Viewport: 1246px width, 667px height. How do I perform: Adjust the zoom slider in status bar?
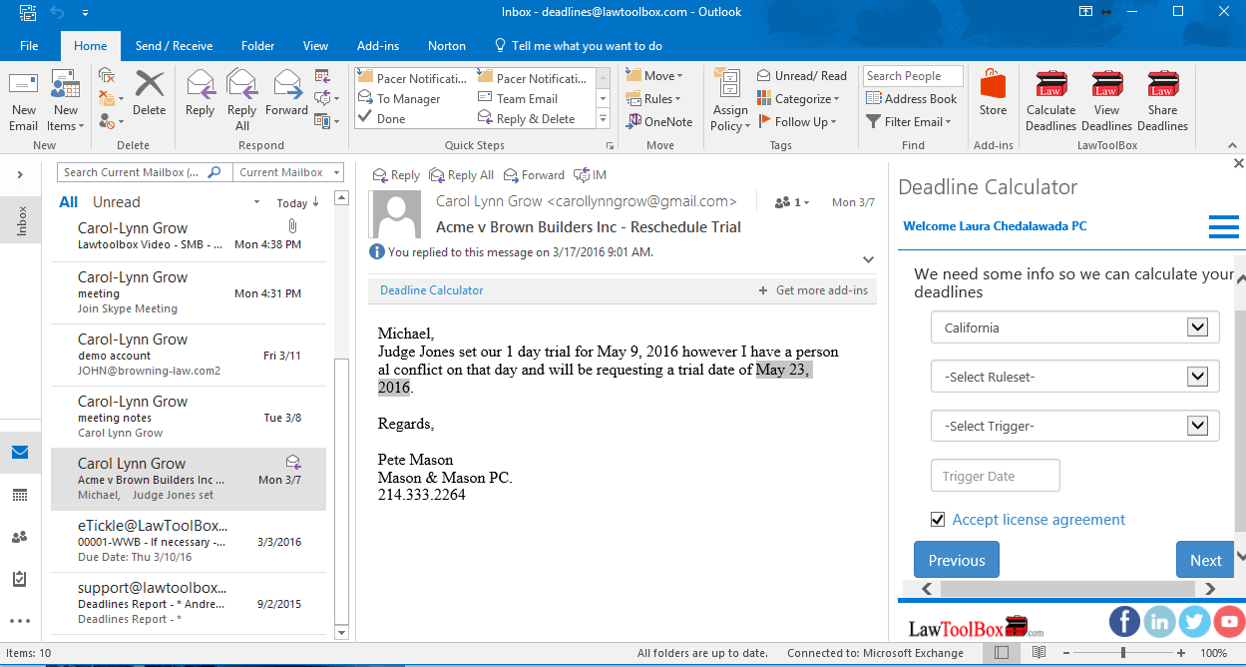coord(1123,653)
